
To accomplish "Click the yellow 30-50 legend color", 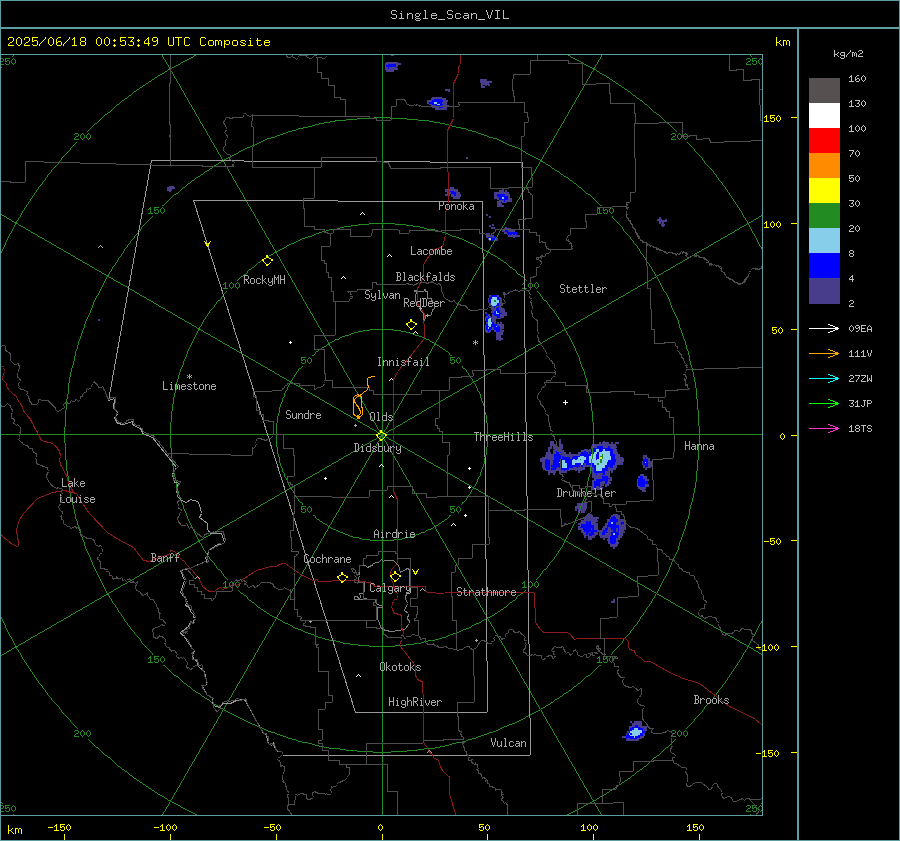I will pyautogui.click(x=824, y=191).
